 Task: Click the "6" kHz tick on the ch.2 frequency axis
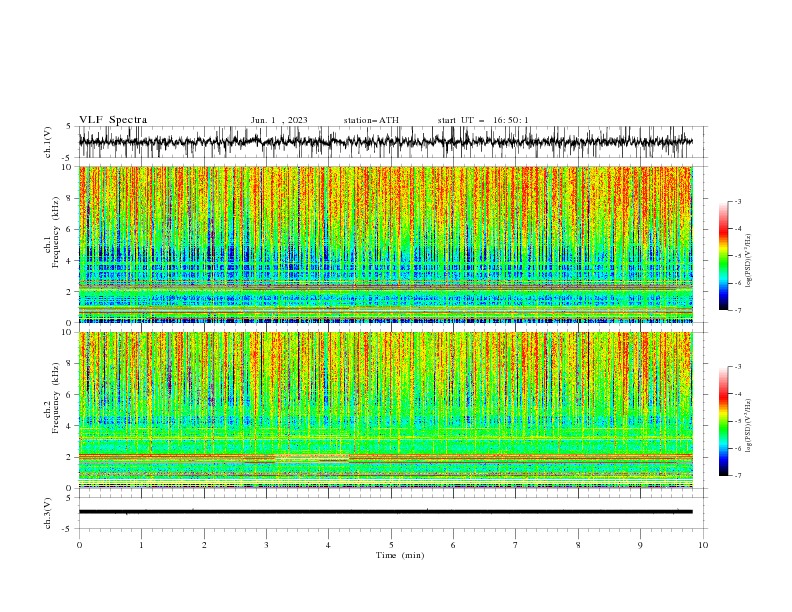(x=70, y=395)
